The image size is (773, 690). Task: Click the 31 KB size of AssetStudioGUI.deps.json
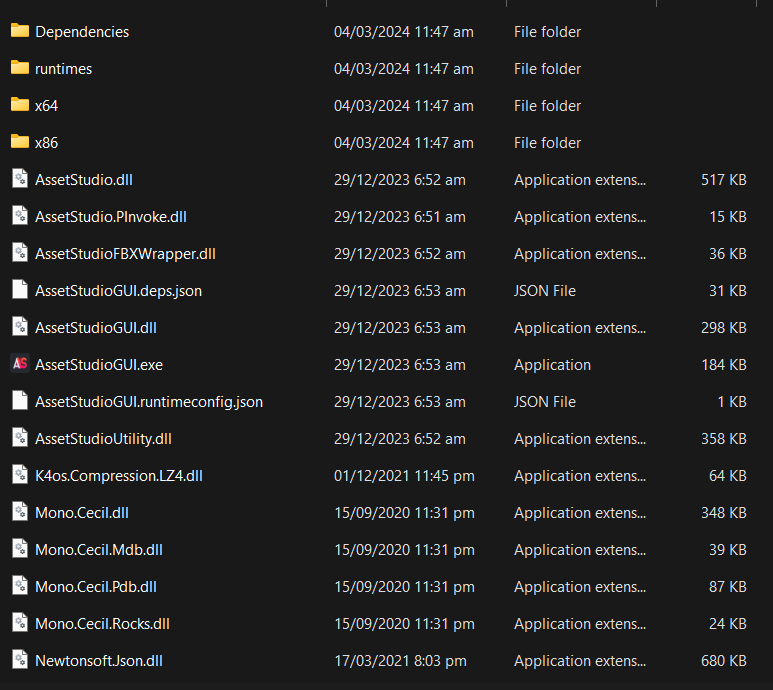728,291
